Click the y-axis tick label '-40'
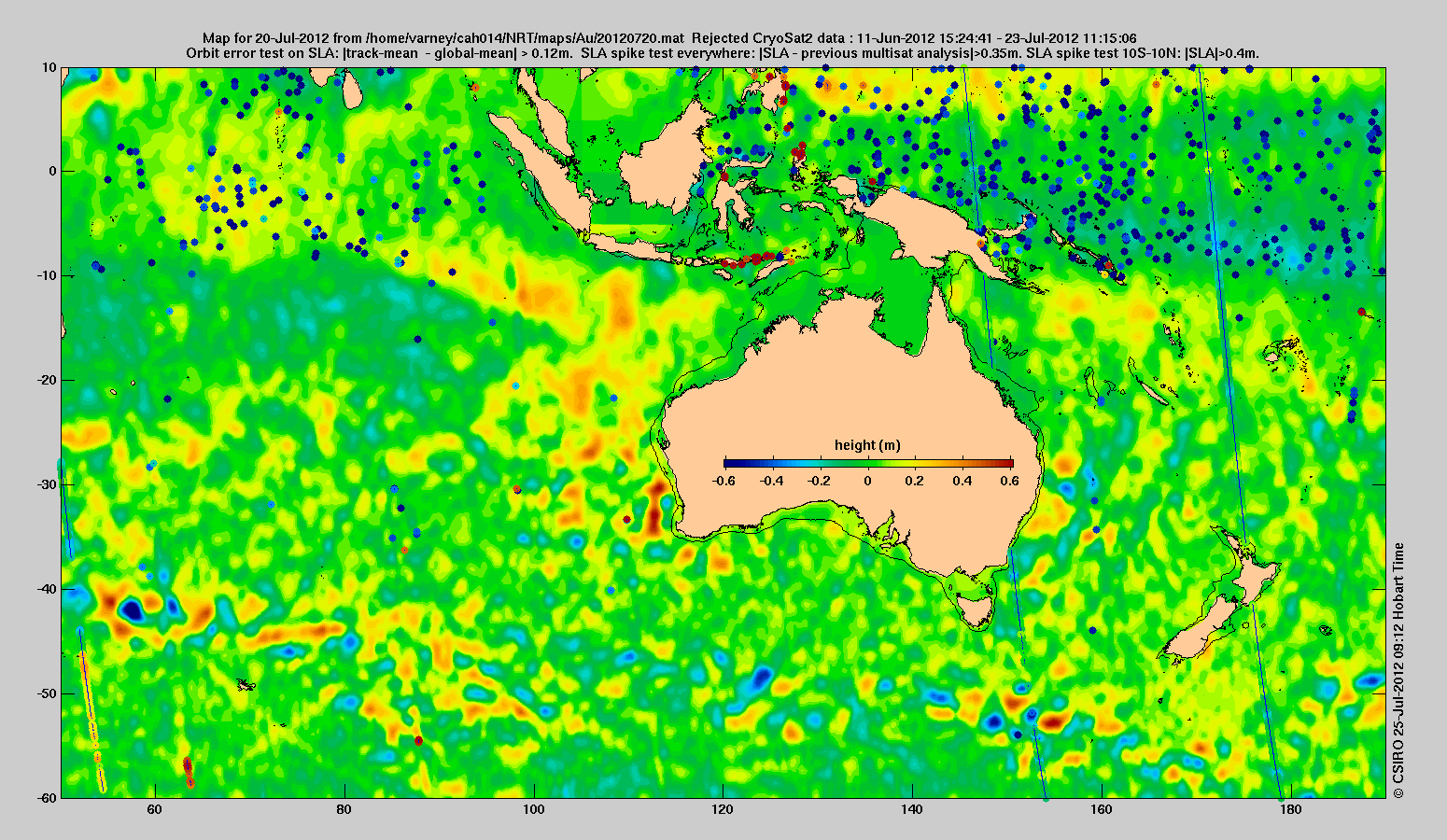This screenshot has width=1447, height=840. click(46, 589)
